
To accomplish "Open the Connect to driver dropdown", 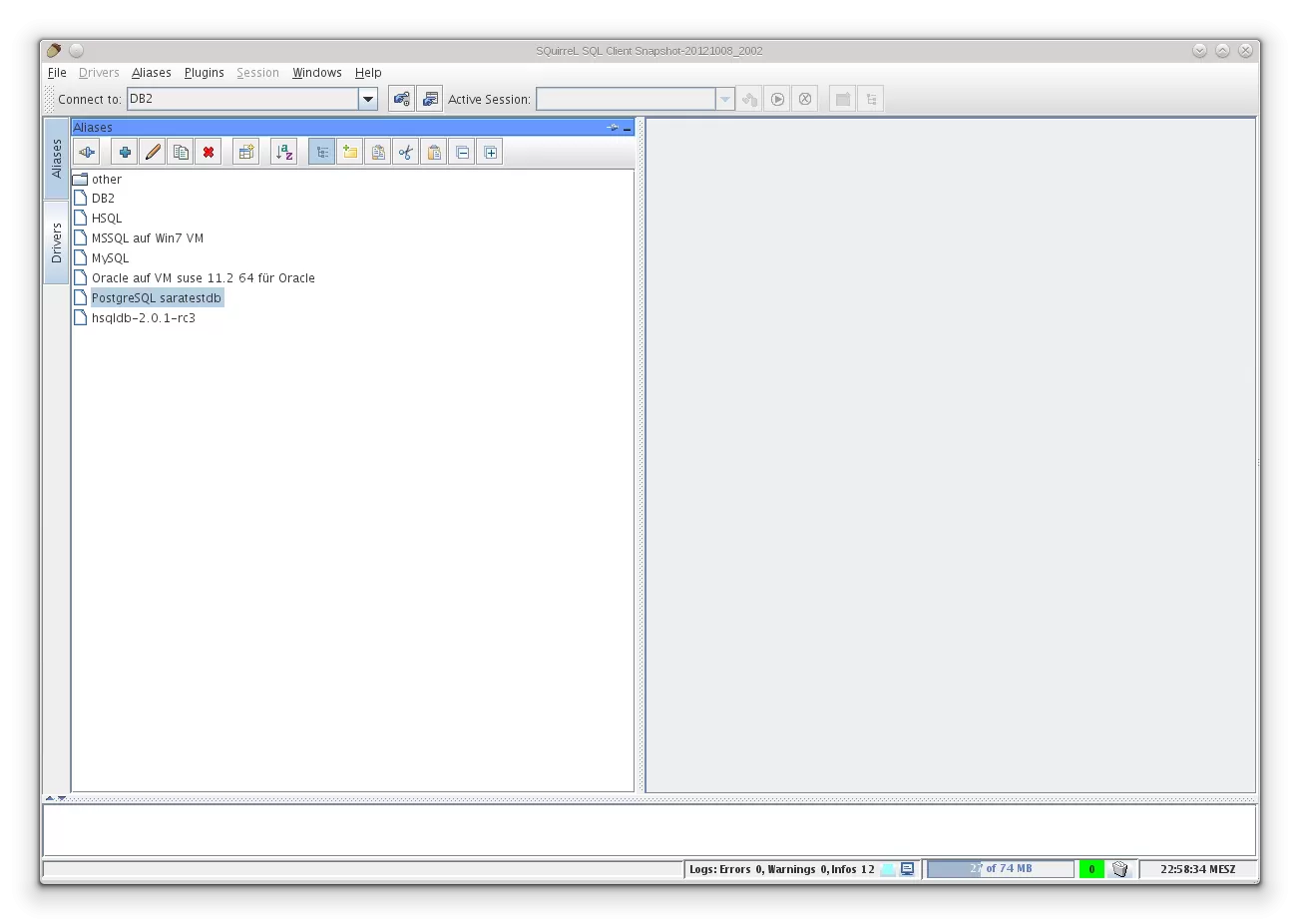I will coord(367,98).
